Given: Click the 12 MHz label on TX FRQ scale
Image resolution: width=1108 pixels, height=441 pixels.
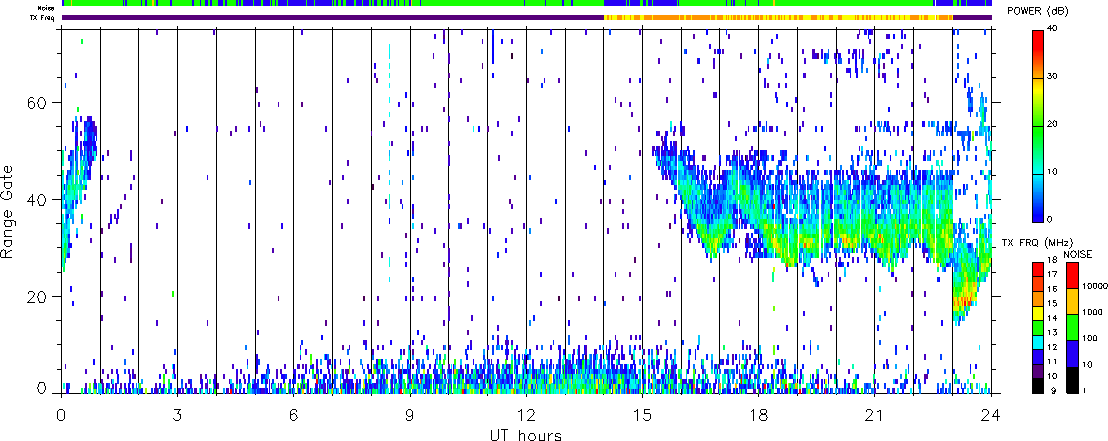Looking at the screenshot, I should tap(1053, 348).
